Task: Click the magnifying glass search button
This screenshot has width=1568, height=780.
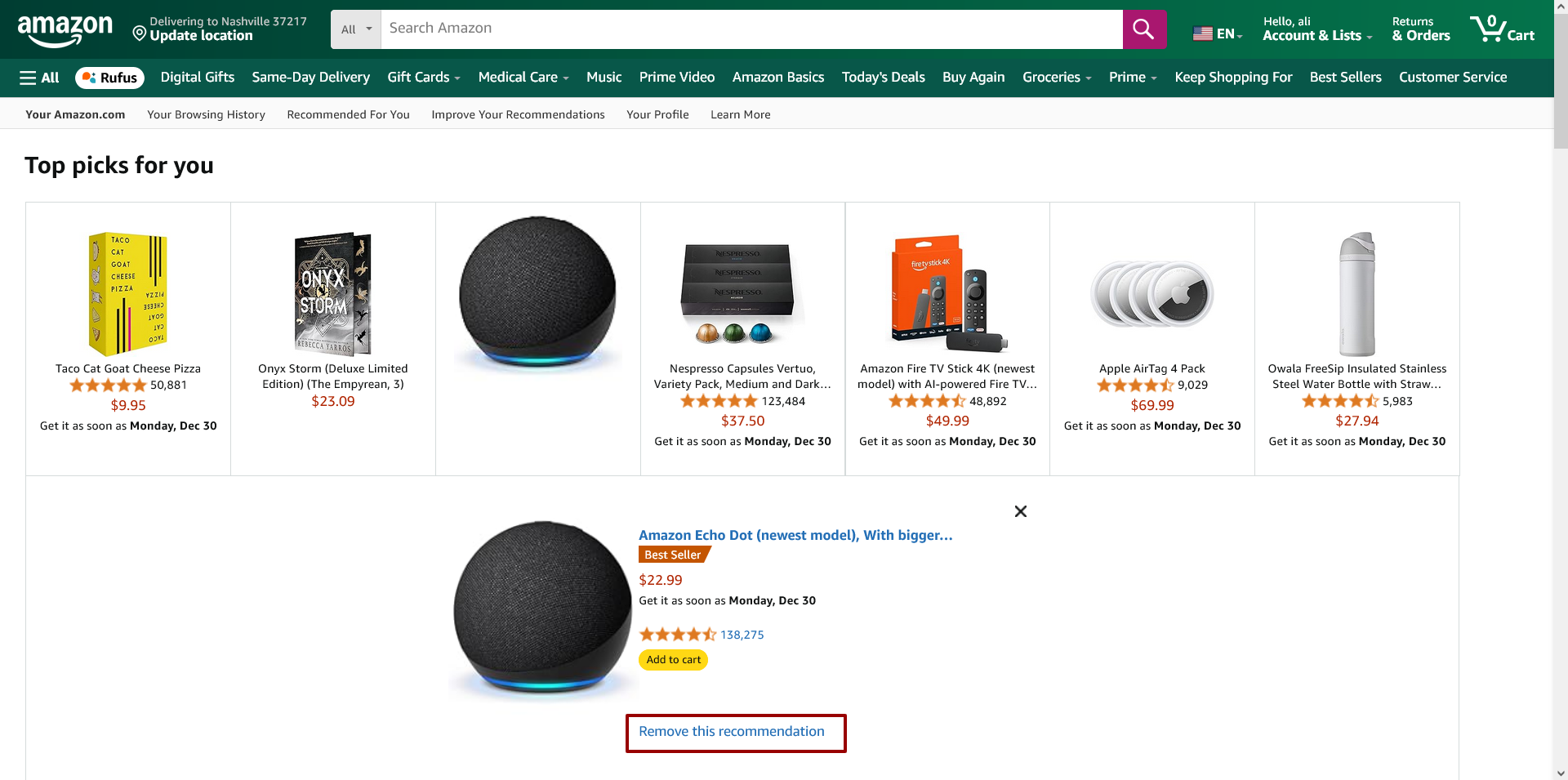Action: point(1143,29)
